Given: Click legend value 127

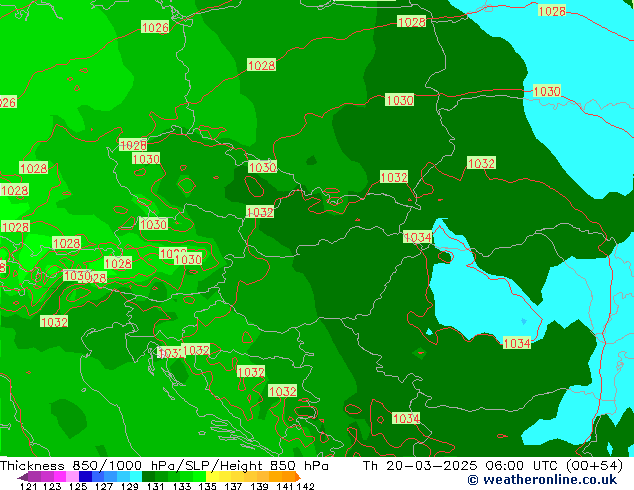Looking at the screenshot, I should pyautogui.click(x=104, y=486).
